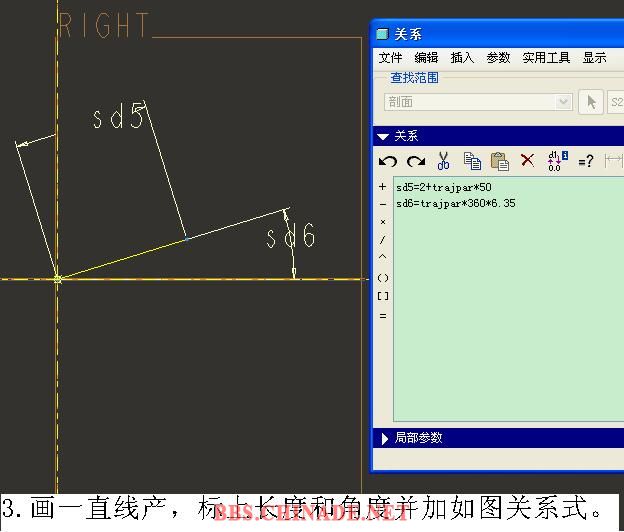The width and height of the screenshot is (624, 532).
Task: Insert plus operator into relation
Action: [382, 187]
